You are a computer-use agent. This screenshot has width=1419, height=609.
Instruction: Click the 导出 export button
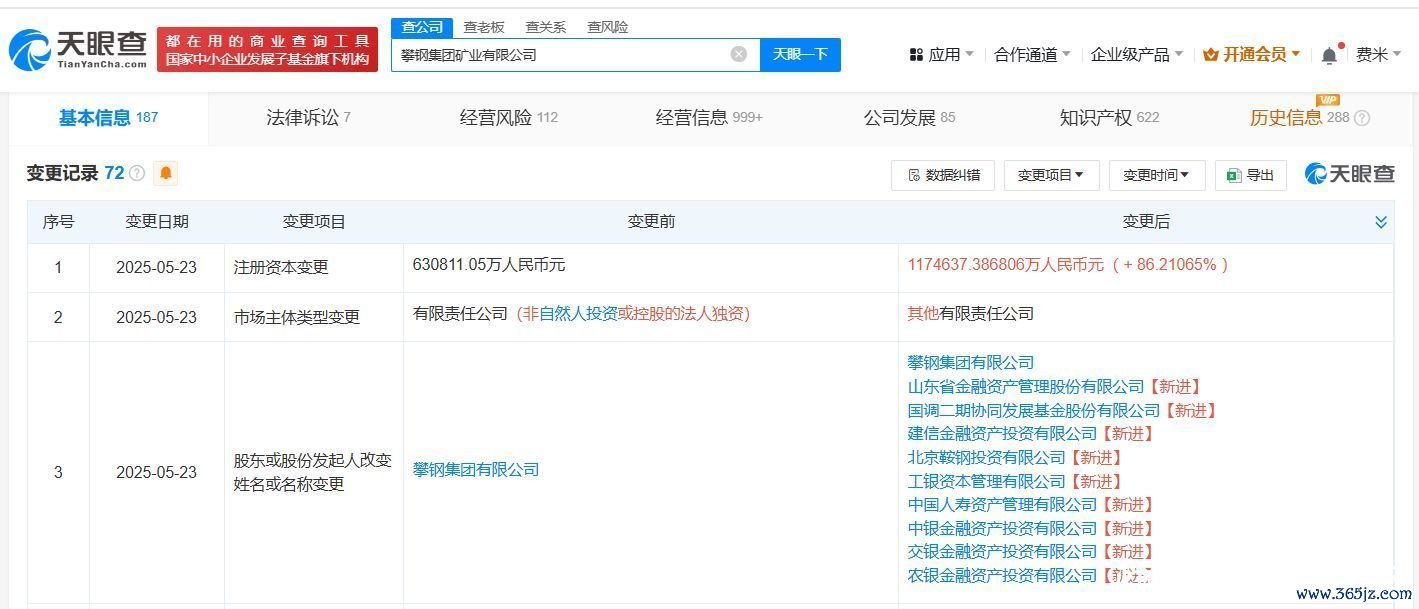(1250, 175)
